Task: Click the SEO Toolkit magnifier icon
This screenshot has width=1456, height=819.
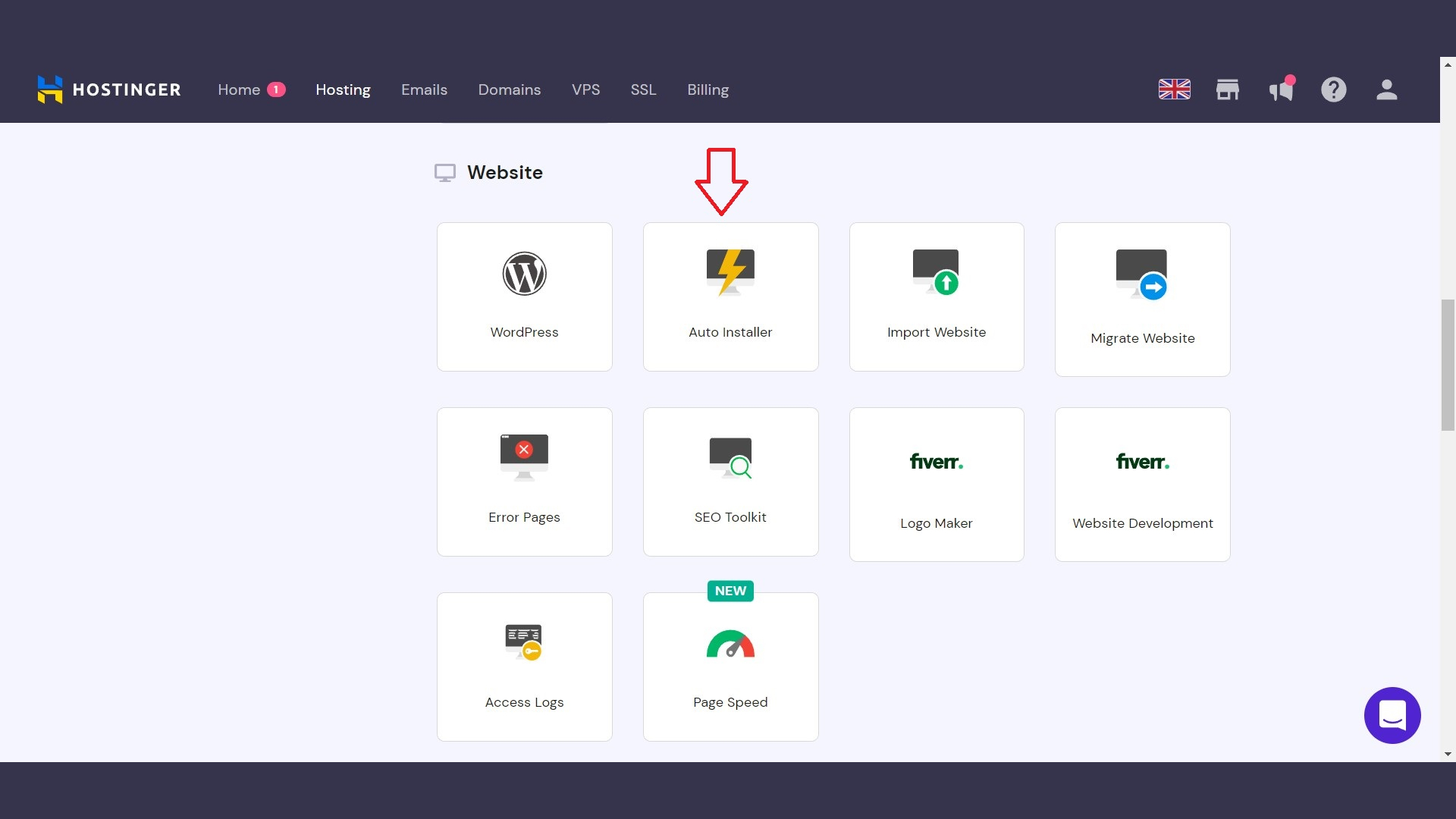Action: click(x=730, y=458)
